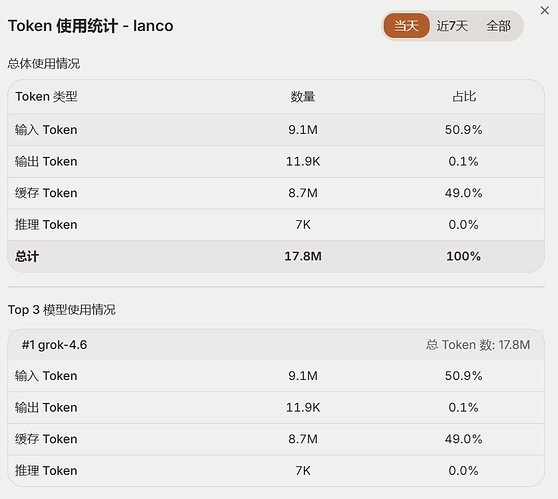Select the 输入 Token row in overall table
Viewport: 558px width, 499px height.
point(276,130)
